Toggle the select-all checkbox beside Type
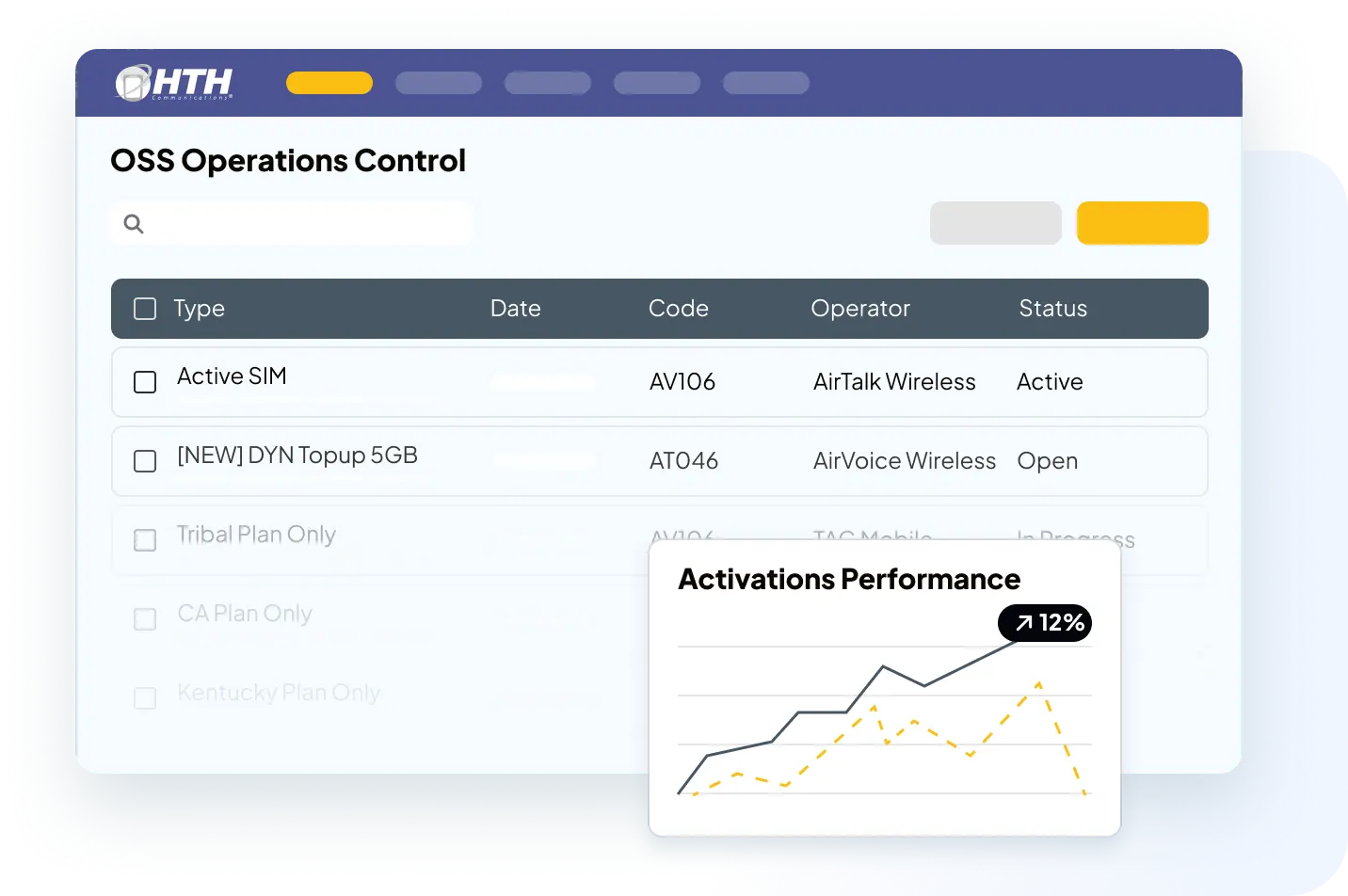This screenshot has height=896, width=1348. coord(145,309)
